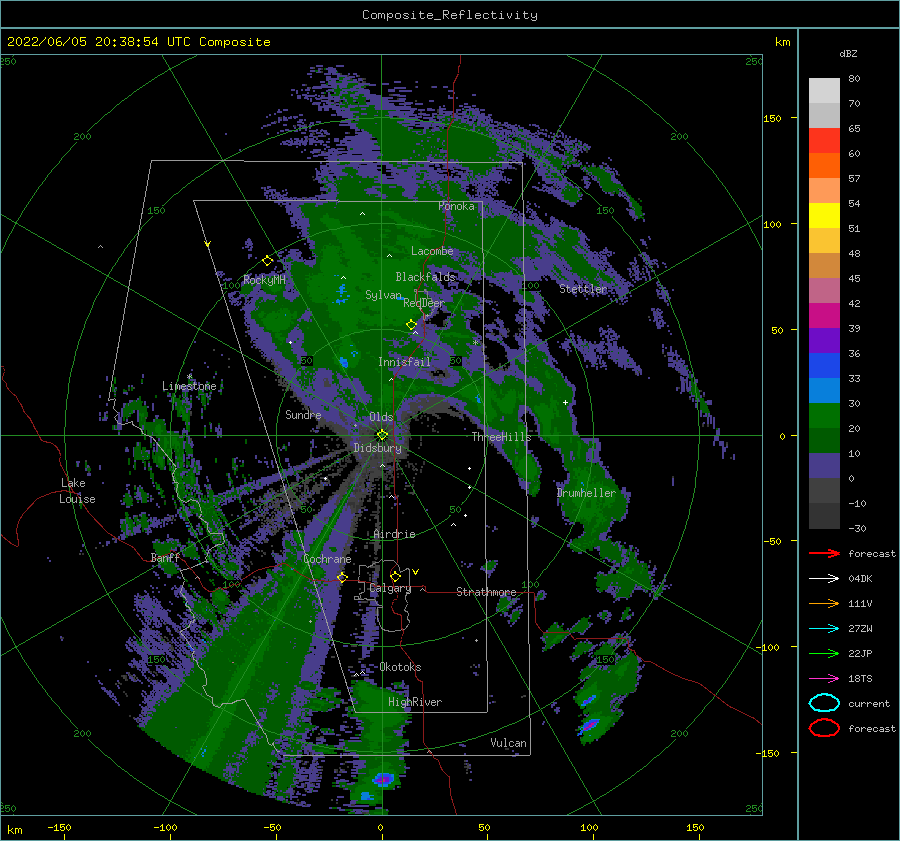The height and width of the screenshot is (841, 900).
Task: Click the Okotoks label
Action: (400, 667)
